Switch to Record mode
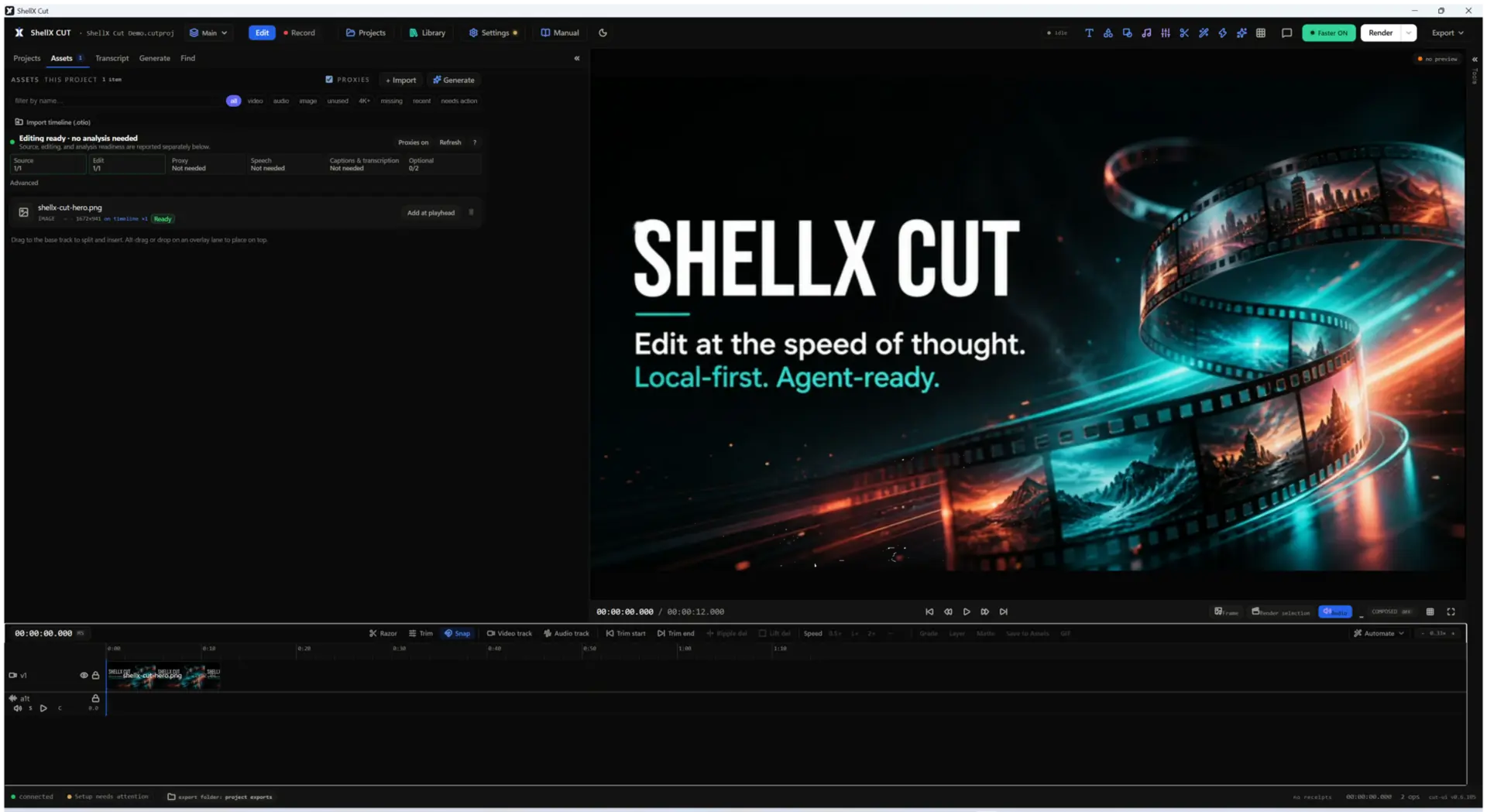The image size is (1487, 812). (x=299, y=33)
